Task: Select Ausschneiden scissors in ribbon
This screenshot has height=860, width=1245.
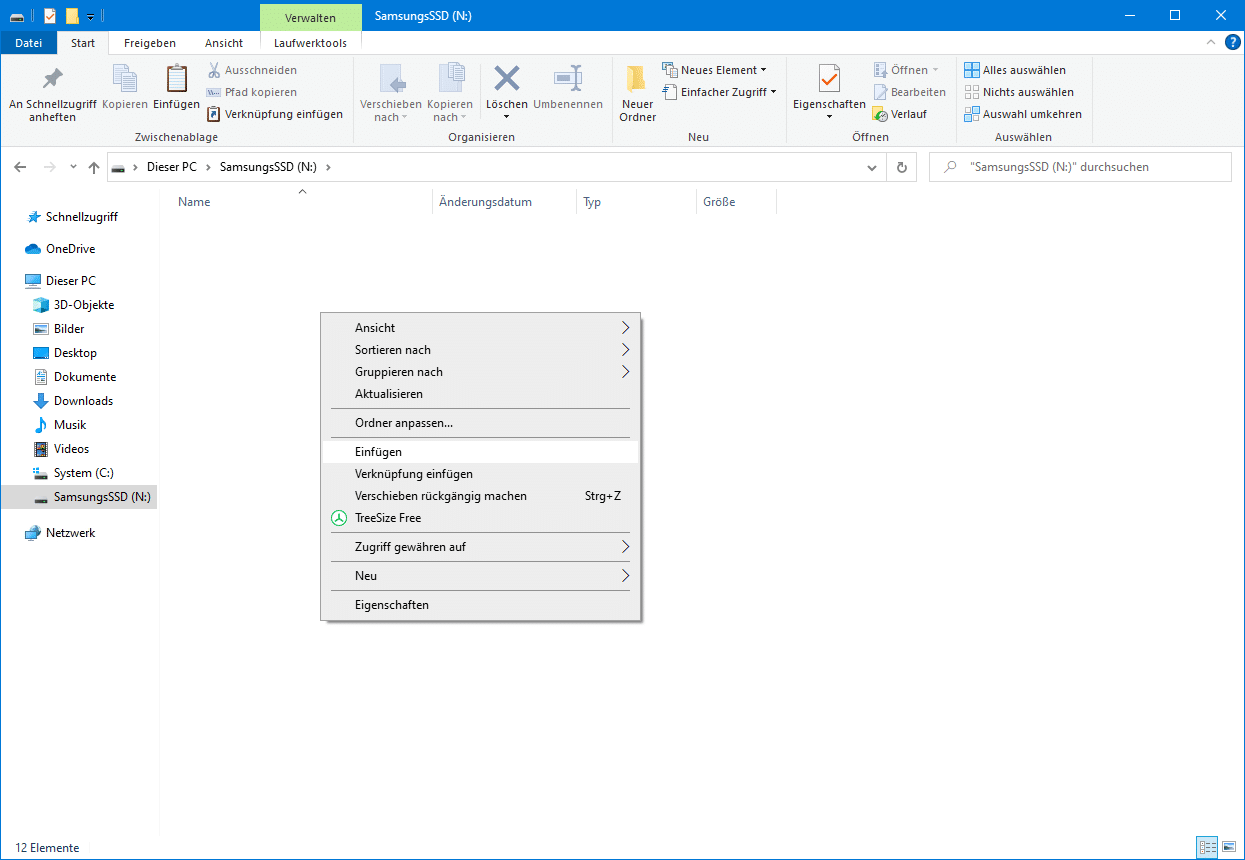Action: [x=252, y=70]
